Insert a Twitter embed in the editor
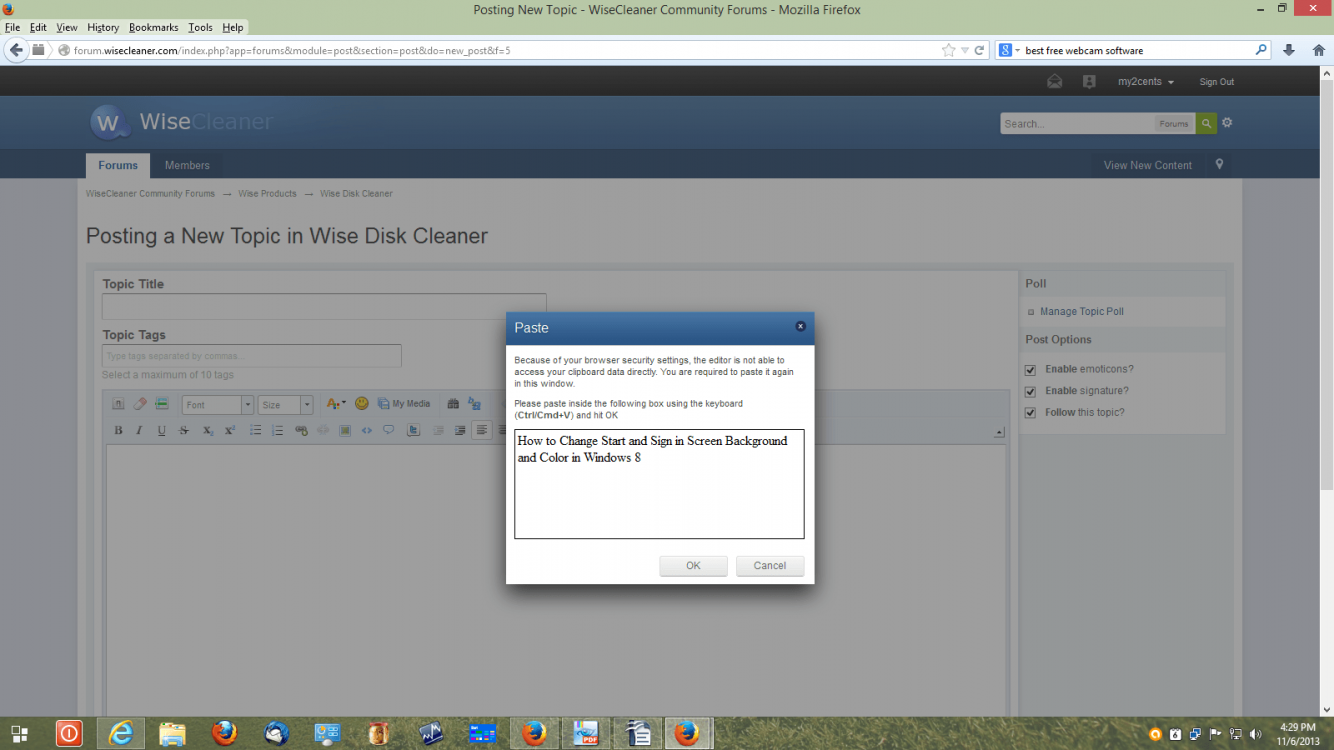The height and width of the screenshot is (750, 1334). pos(413,430)
